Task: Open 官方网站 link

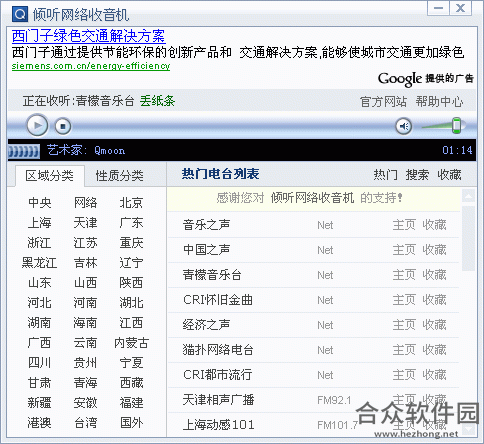Action: (x=383, y=101)
